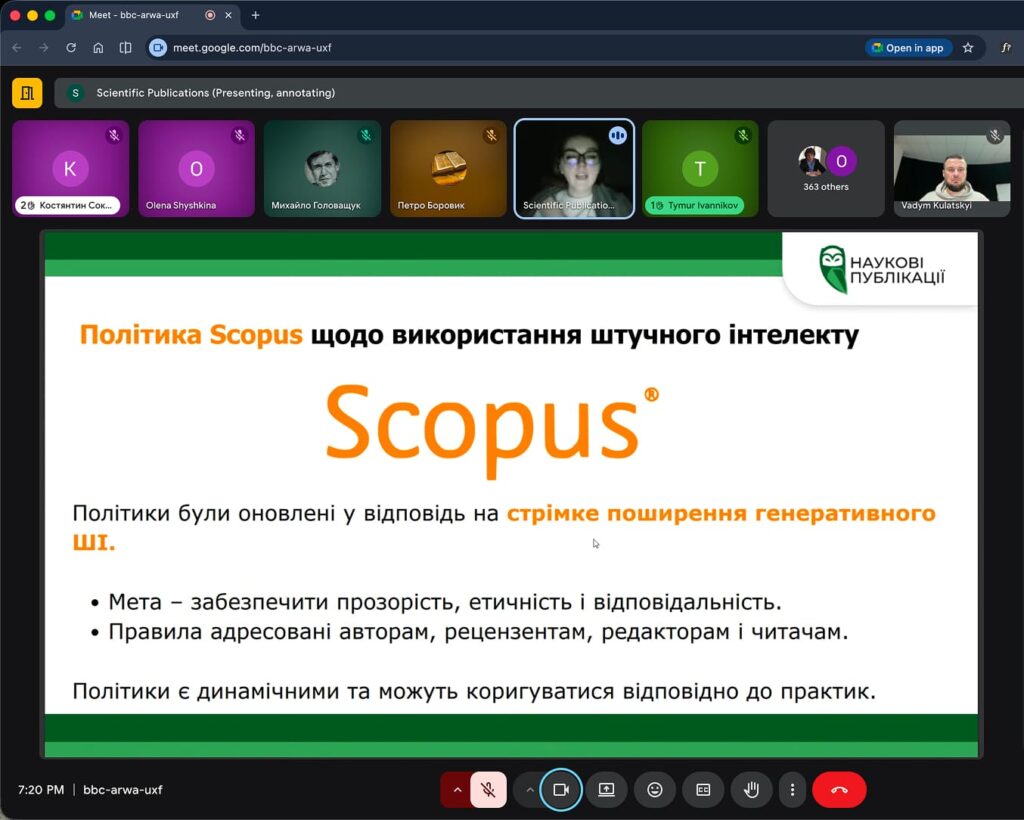Image resolution: width=1024 pixels, height=820 pixels.
Task: Reload the Meet page
Action: (71, 48)
